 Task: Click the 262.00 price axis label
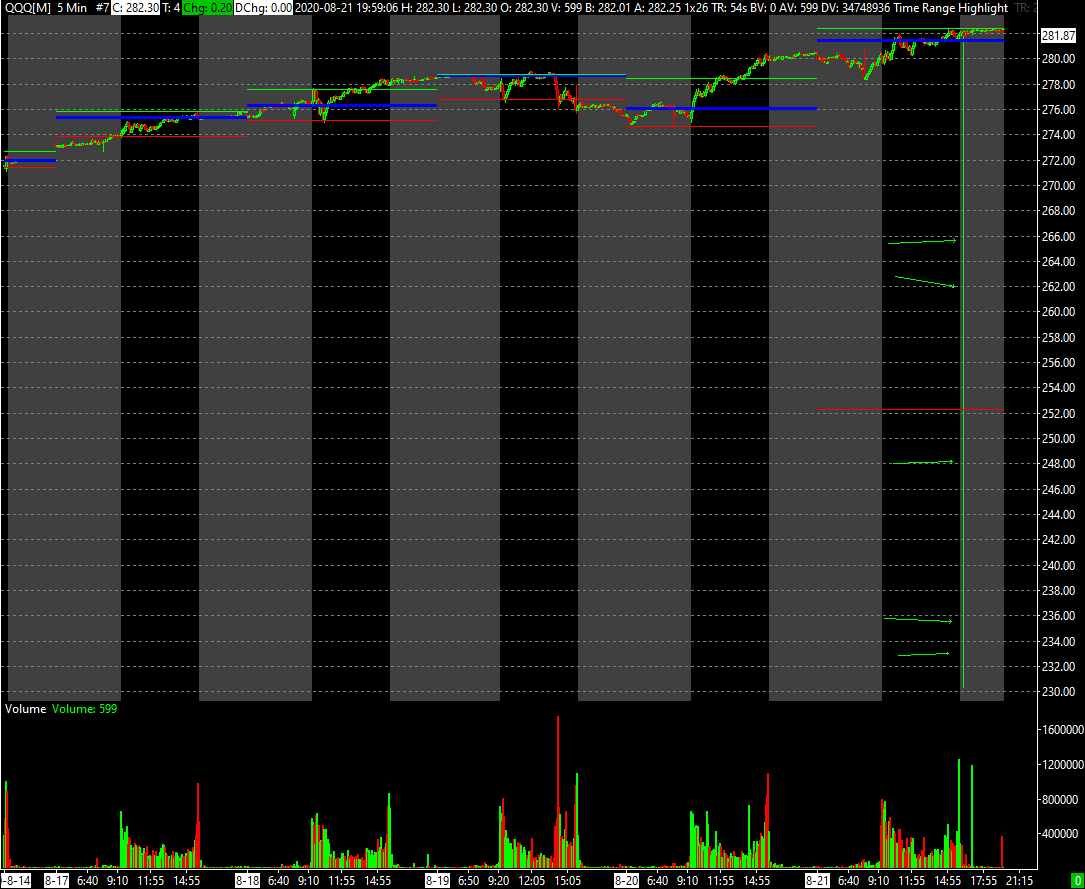(x=1058, y=286)
